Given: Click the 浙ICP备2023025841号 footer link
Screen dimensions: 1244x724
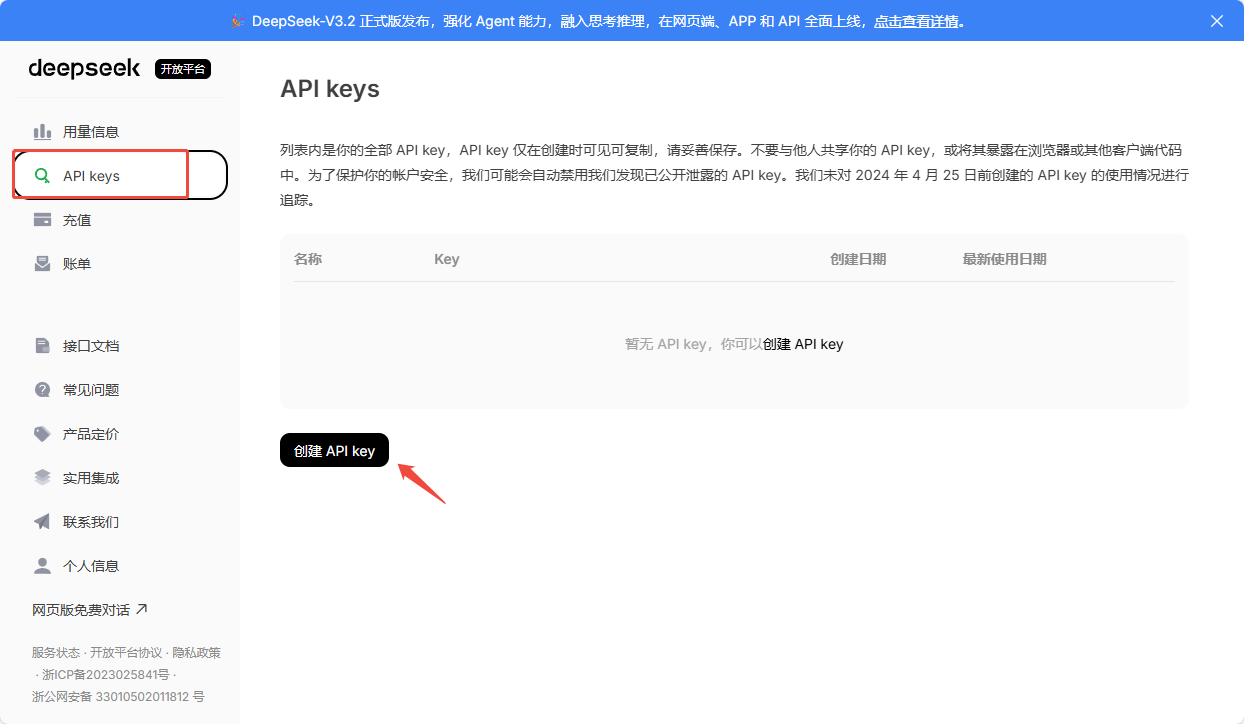Looking at the screenshot, I should (x=106, y=675).
